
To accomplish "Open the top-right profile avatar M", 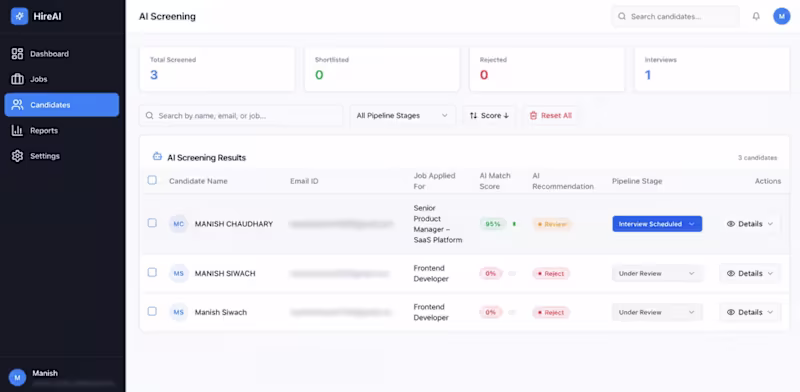I will pos(781,16).
